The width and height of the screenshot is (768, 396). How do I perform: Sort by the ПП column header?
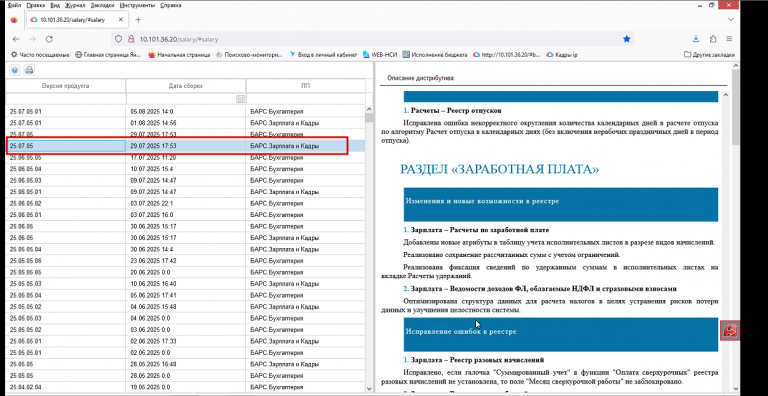coord(306,86)
